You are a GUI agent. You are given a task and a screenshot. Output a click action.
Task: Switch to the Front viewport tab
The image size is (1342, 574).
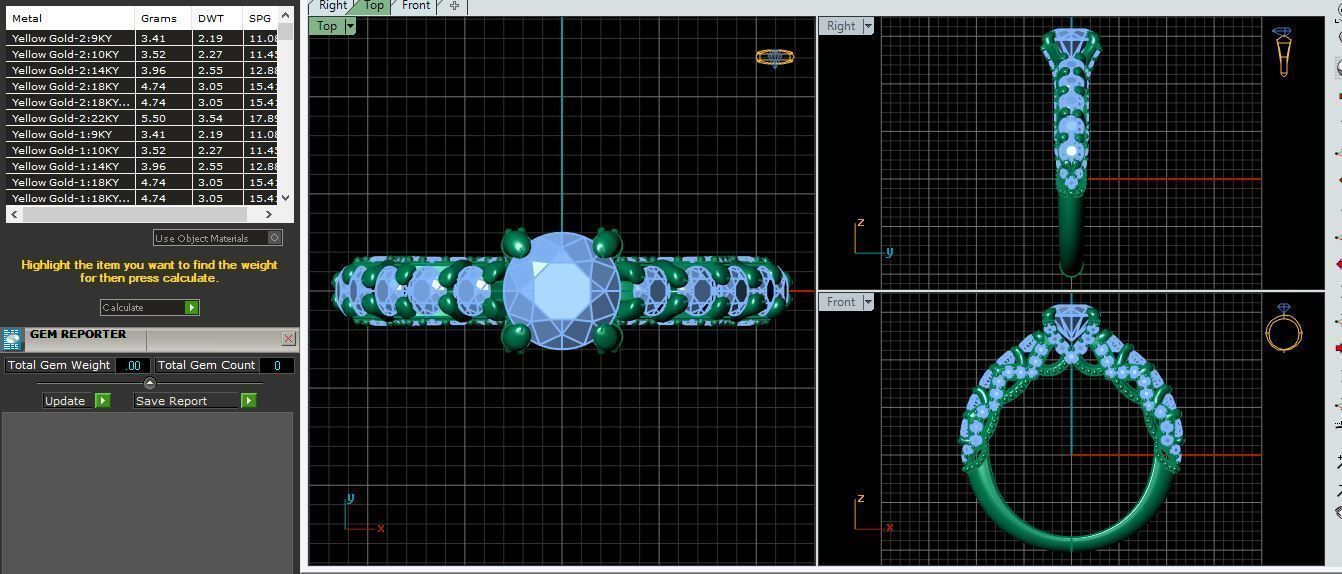[416, 6]
